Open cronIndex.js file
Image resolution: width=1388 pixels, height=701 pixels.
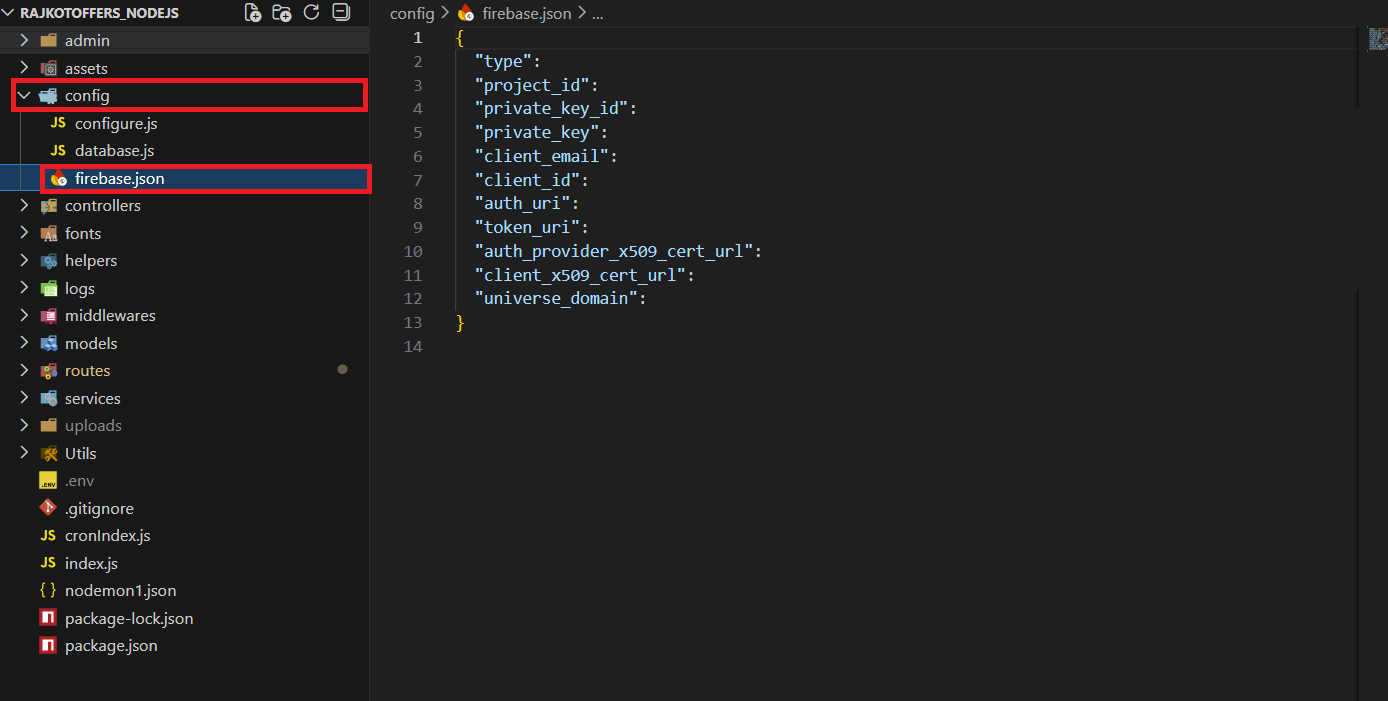coord(107,536)
